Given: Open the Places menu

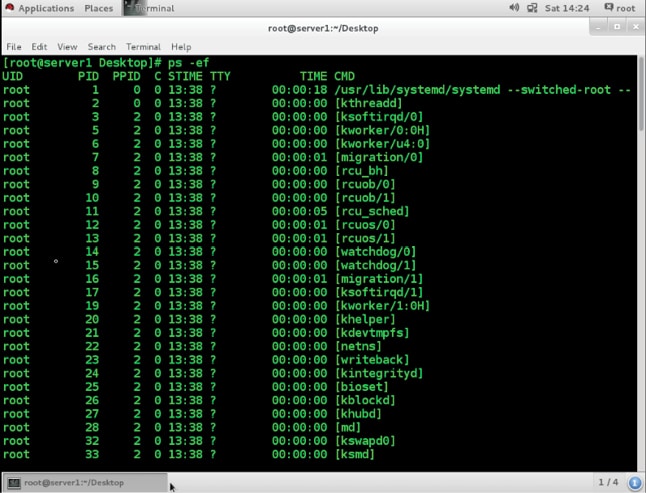Looking at the screenshot, I should pos(98,8).
